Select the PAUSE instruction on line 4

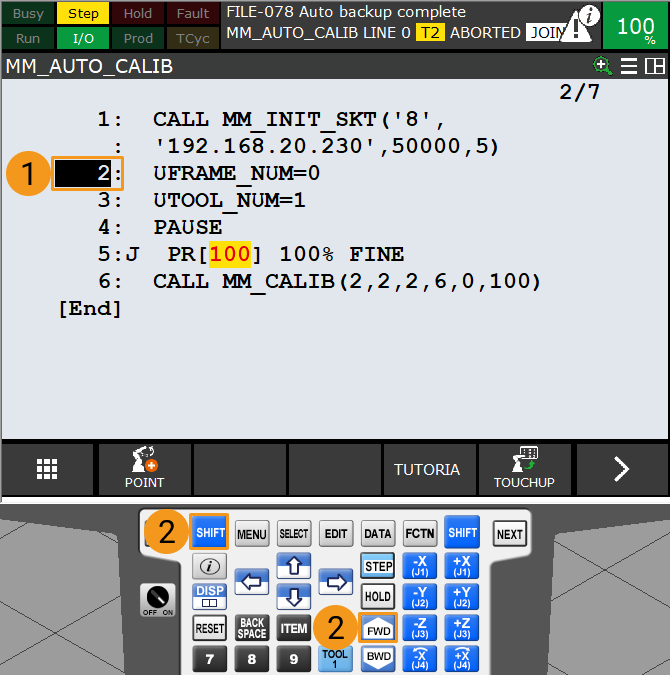click(188, 227)
